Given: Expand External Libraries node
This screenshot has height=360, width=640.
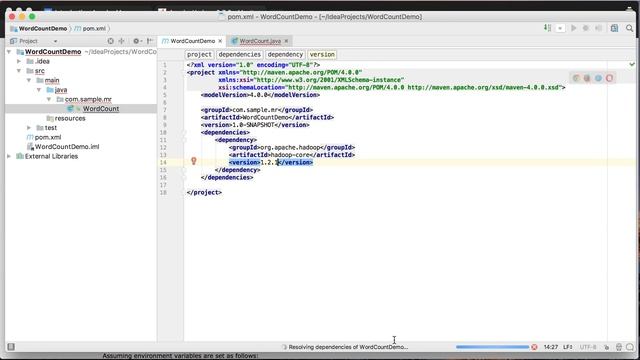Looking at the screenshot, I should [9, 156].
